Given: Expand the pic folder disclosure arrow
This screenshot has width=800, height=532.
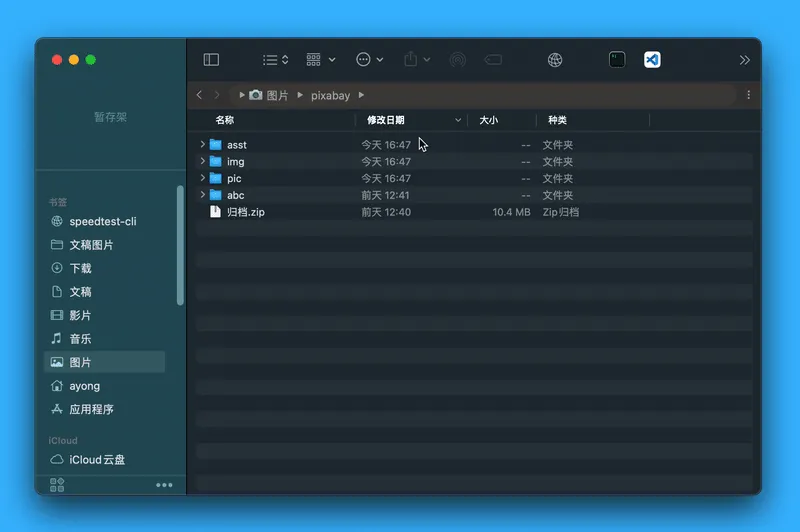Looking at the screenshot, I should tap(203, 178).
